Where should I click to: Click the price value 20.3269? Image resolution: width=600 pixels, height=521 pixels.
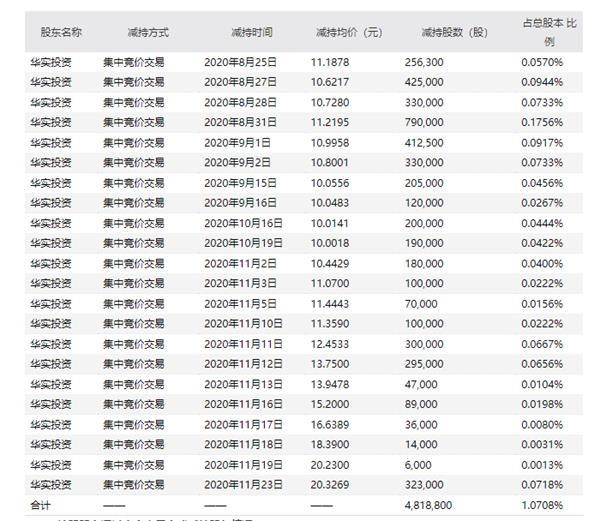pyautogui.click(x=330, y=485)
